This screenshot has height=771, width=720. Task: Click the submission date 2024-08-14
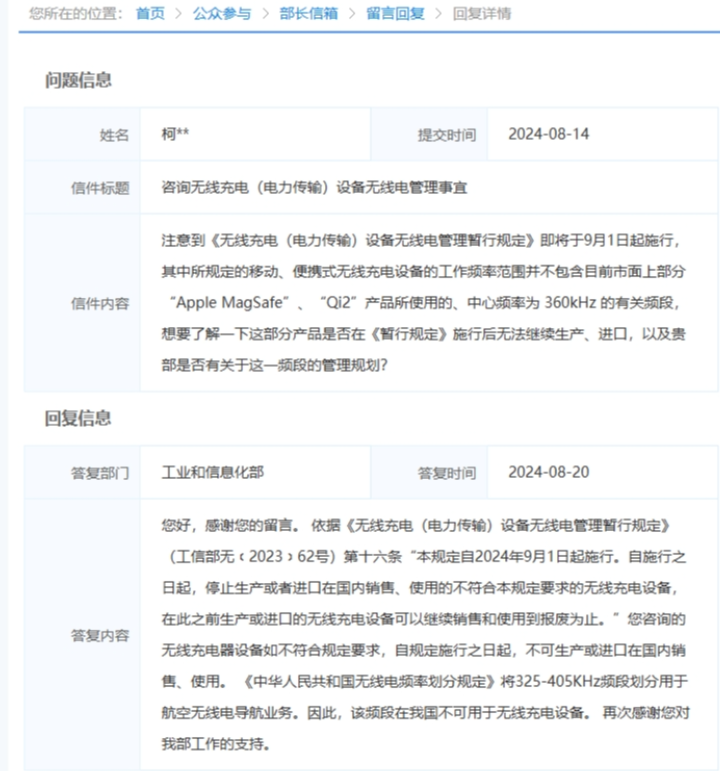coord(548,135)
